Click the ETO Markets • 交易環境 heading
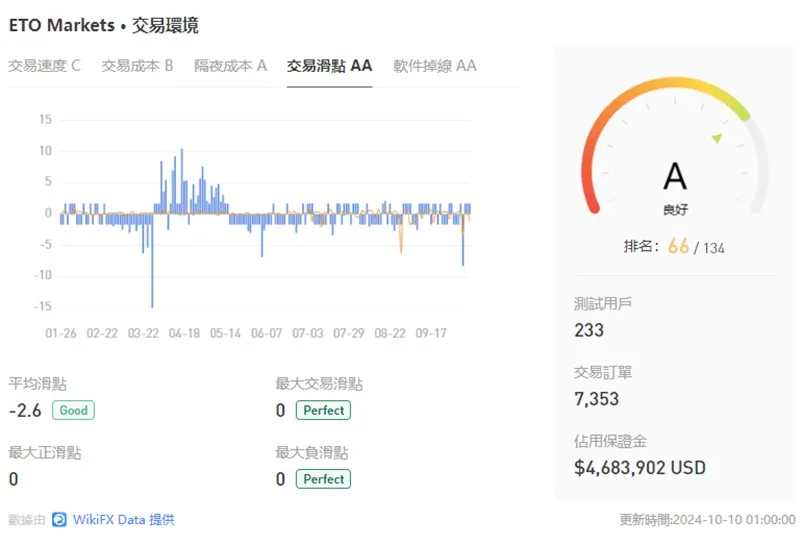Image resolution: width=802 pixels, height=544 pixels. (103, 25)
